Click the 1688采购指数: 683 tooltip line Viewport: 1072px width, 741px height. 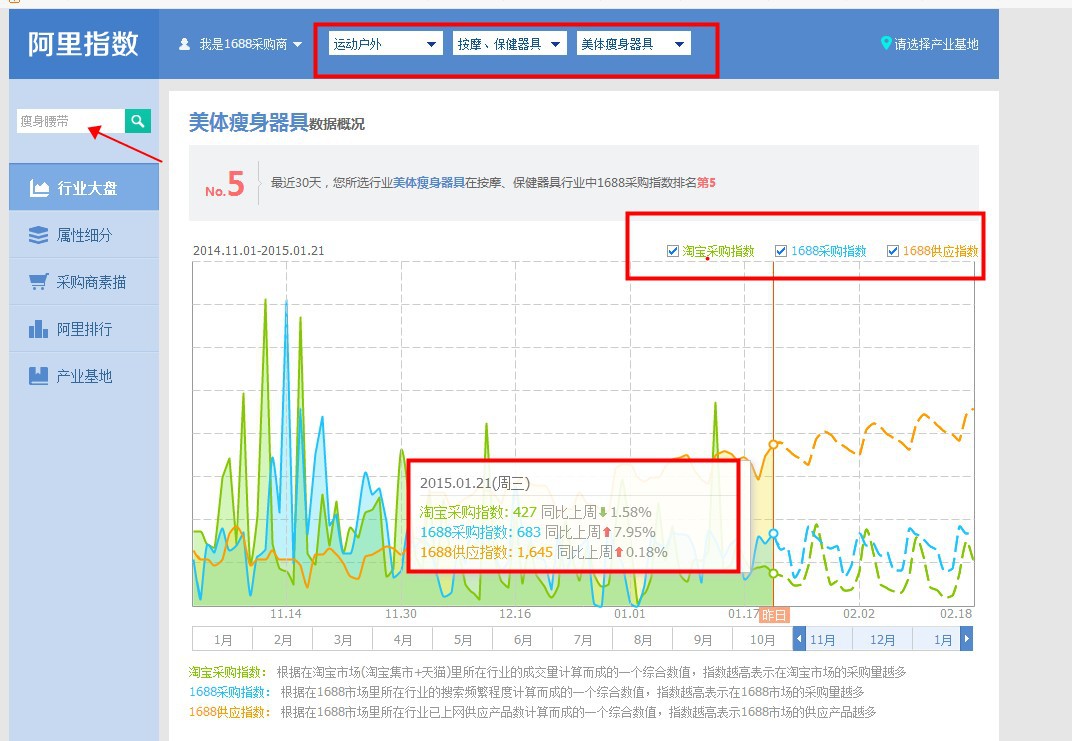tap(537, 532)
